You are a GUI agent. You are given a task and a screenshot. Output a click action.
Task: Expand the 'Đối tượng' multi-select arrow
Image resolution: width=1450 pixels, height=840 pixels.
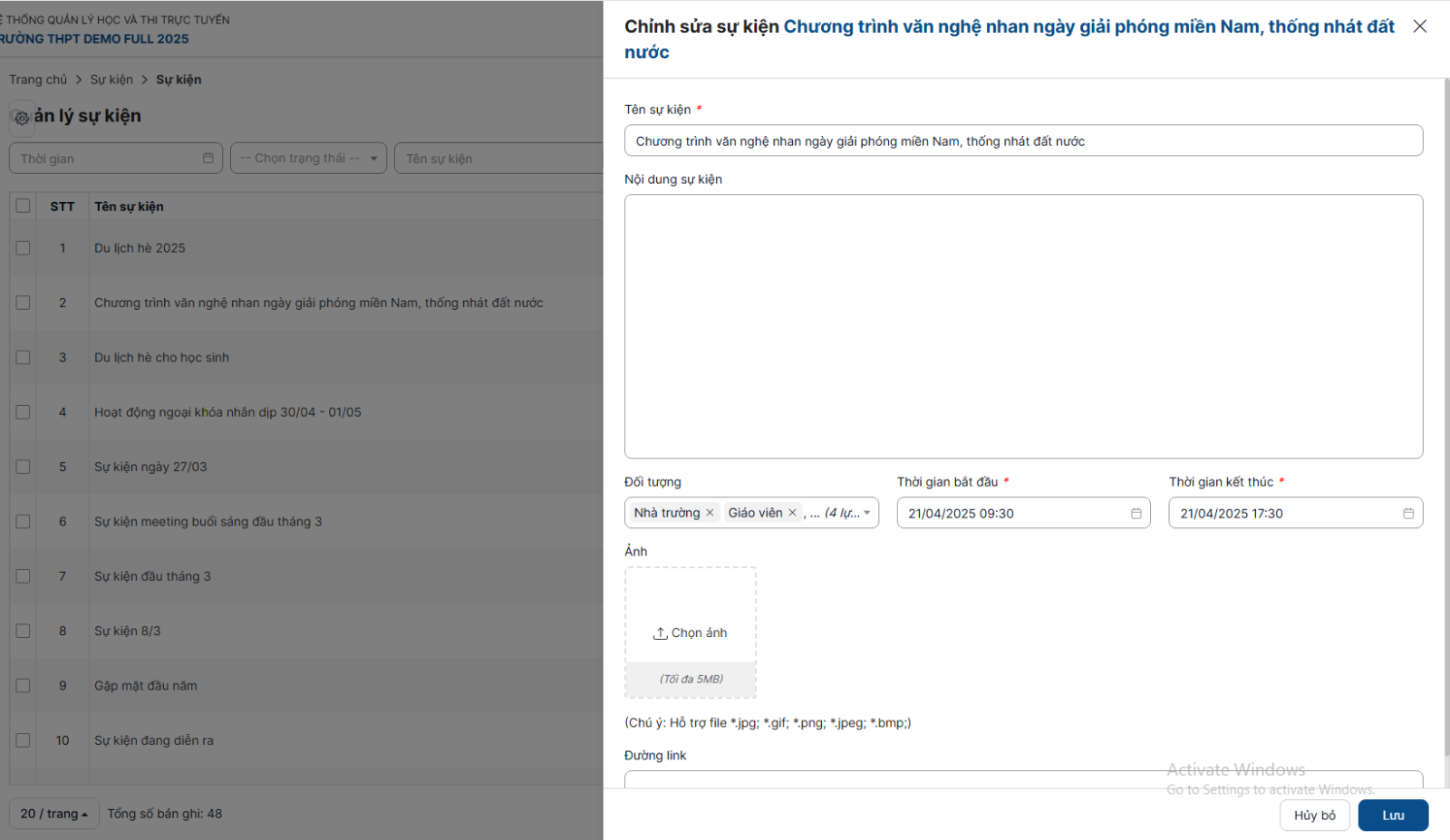click(x=866, y=513)
